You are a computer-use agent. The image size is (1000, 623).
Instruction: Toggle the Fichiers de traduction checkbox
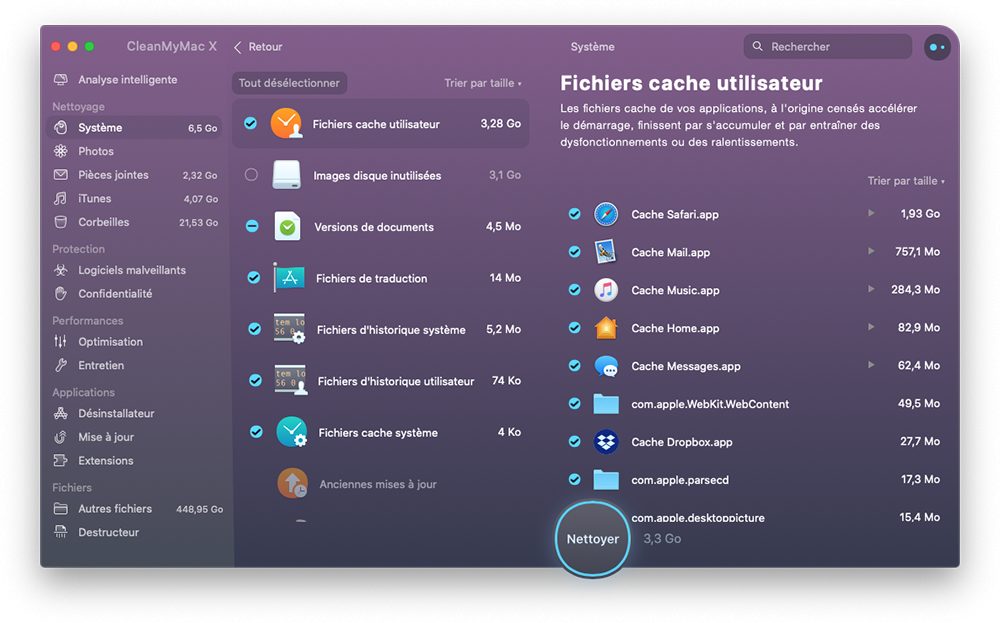(253, 278)
